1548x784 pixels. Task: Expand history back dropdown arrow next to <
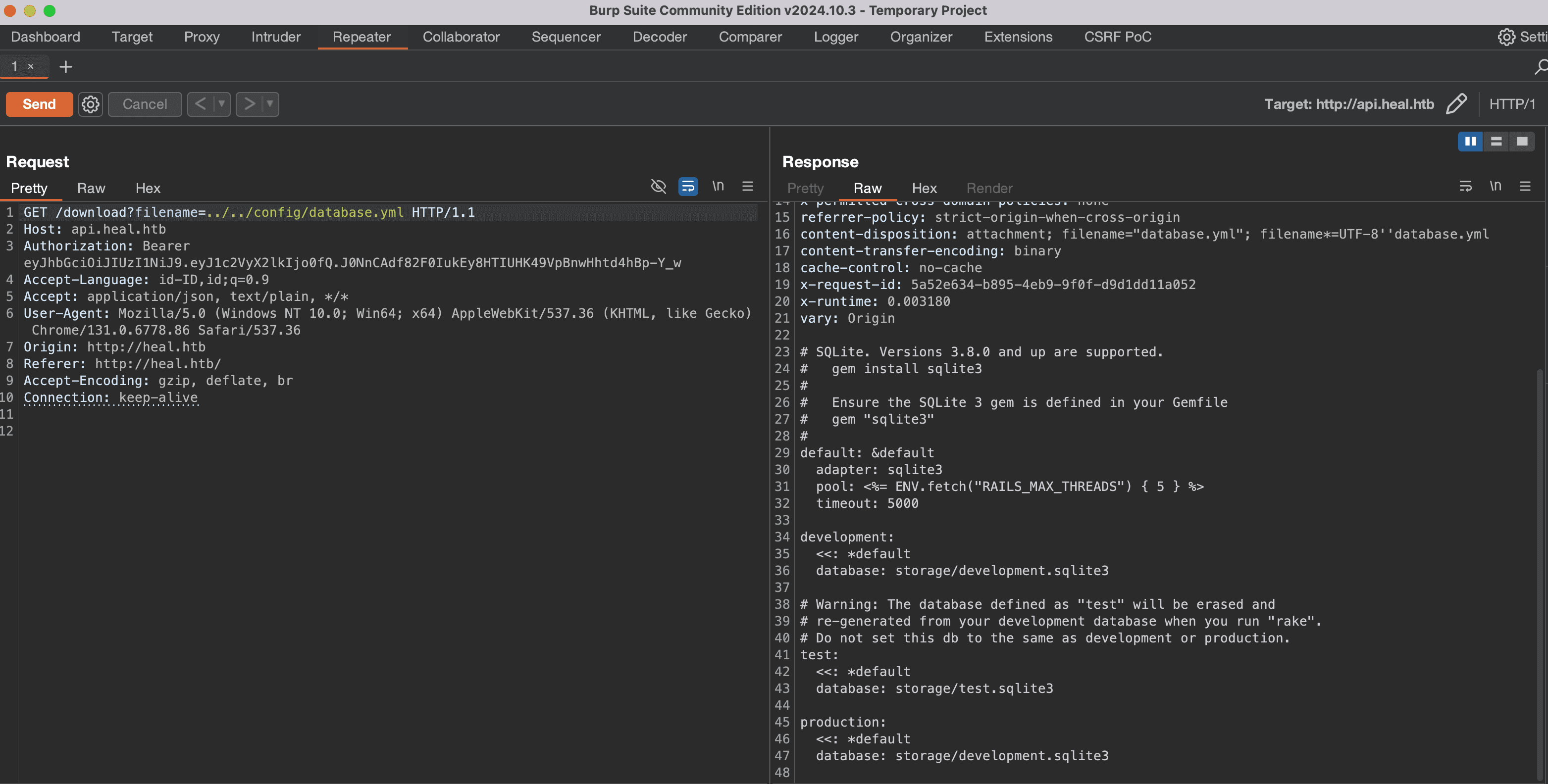221,104
